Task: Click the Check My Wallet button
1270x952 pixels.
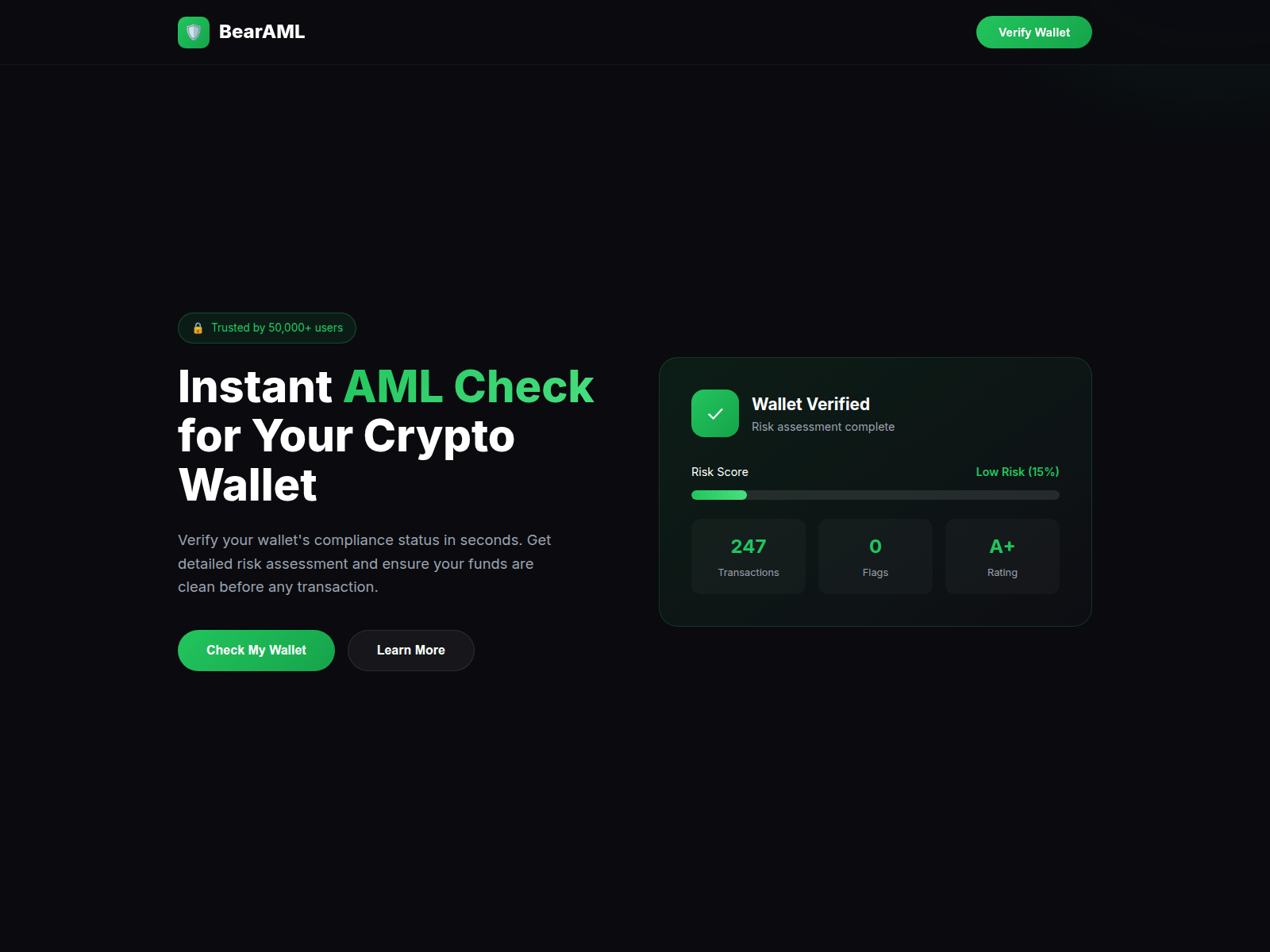Action: pos(256,651)
